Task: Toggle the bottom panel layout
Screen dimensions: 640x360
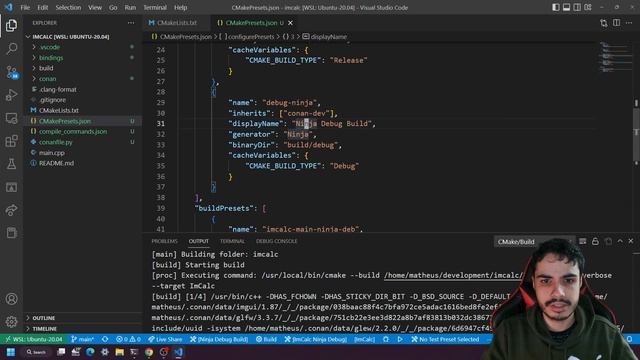Action: (566, 7)
